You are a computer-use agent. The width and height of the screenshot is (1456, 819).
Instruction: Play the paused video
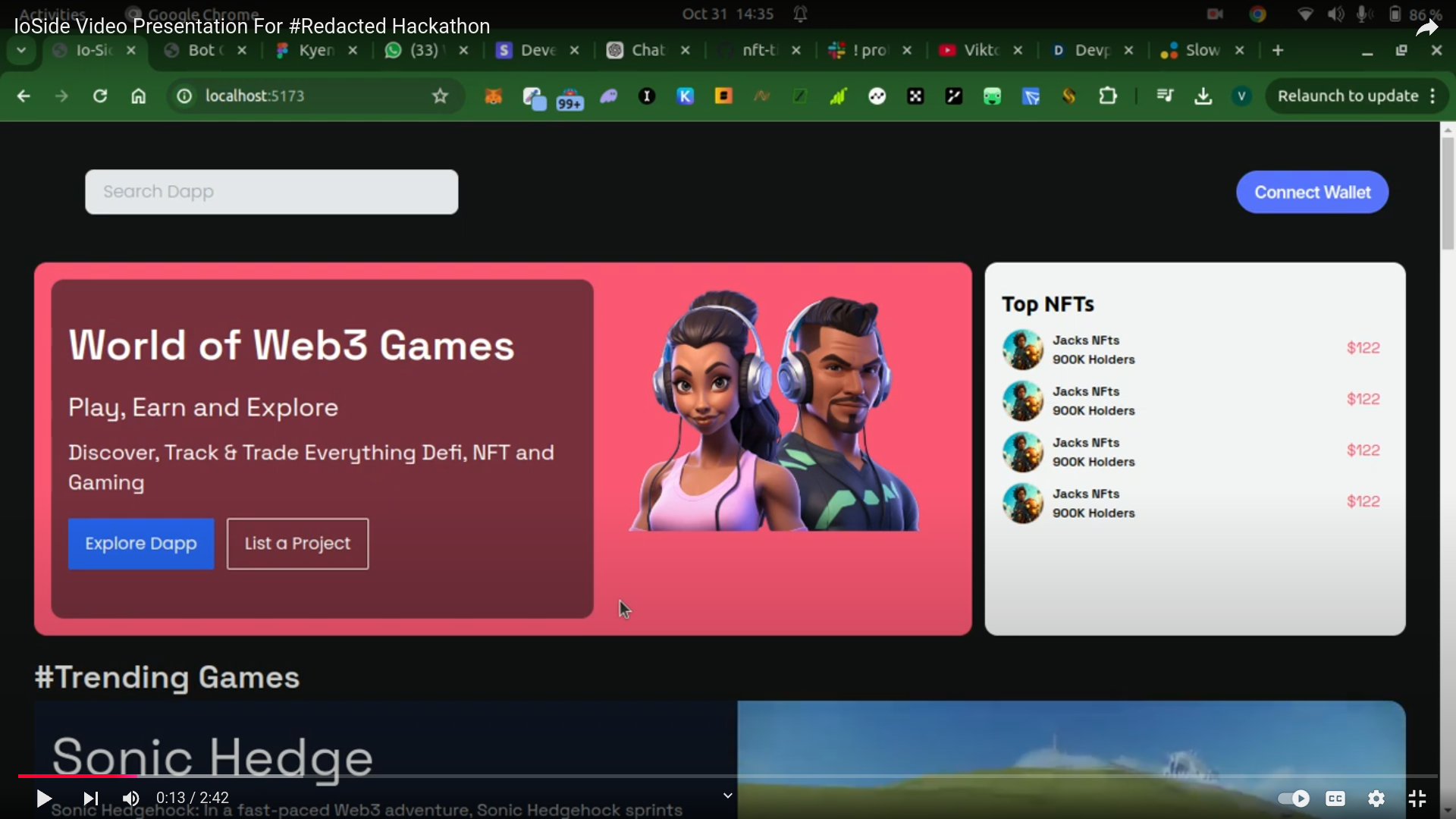click(x=43, y=798)
